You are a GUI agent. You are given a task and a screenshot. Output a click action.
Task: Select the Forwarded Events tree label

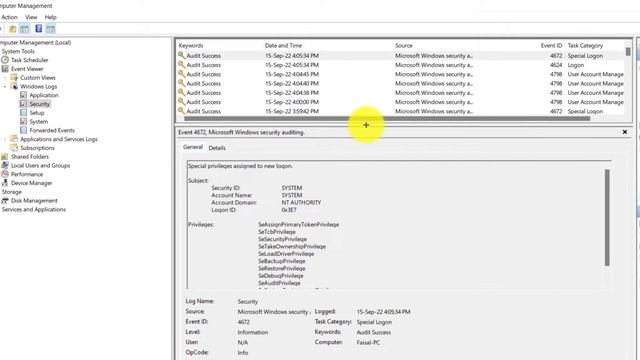coord(52,130)
